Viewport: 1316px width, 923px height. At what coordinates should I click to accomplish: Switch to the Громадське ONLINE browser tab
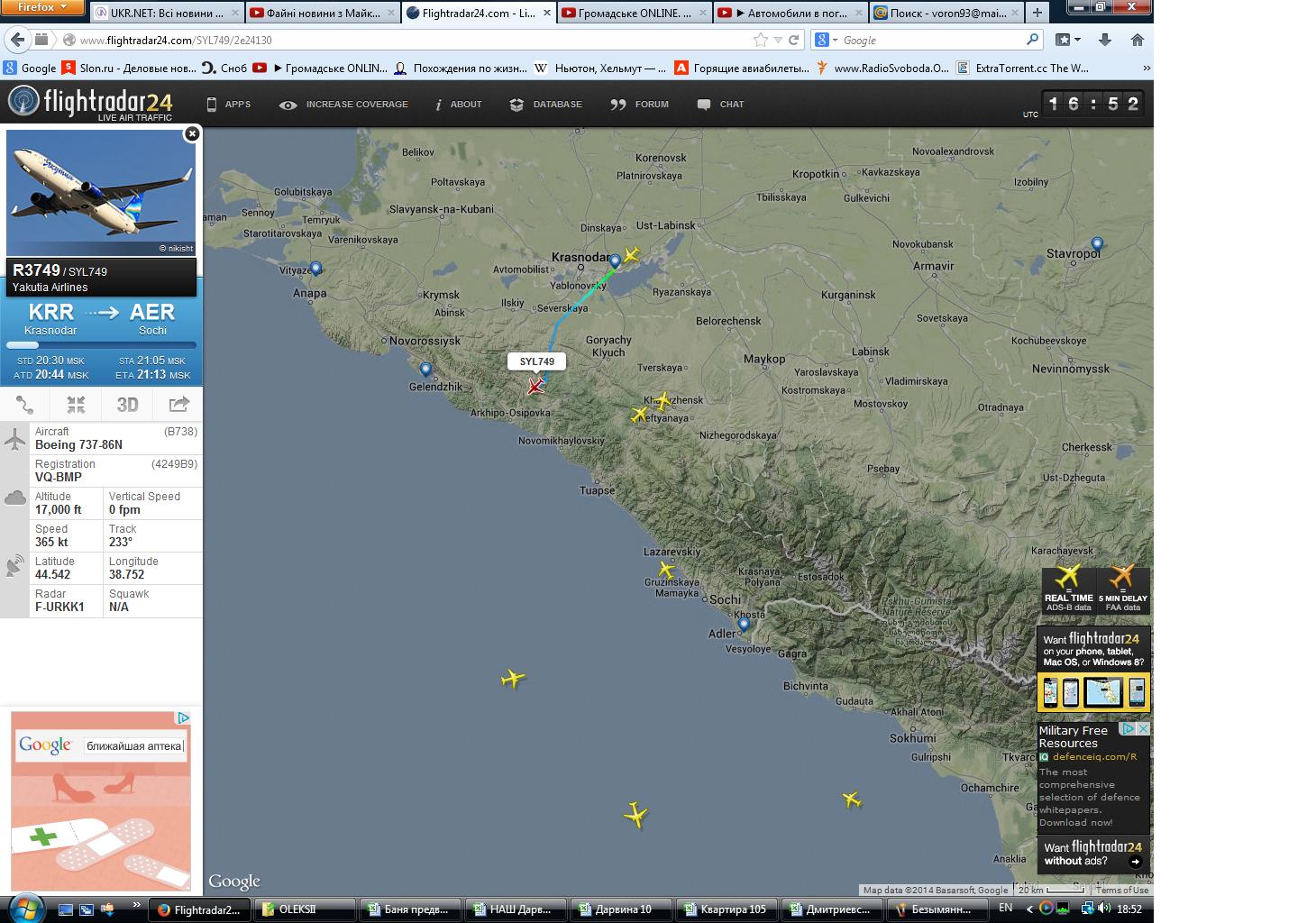[x=634, y=14]
